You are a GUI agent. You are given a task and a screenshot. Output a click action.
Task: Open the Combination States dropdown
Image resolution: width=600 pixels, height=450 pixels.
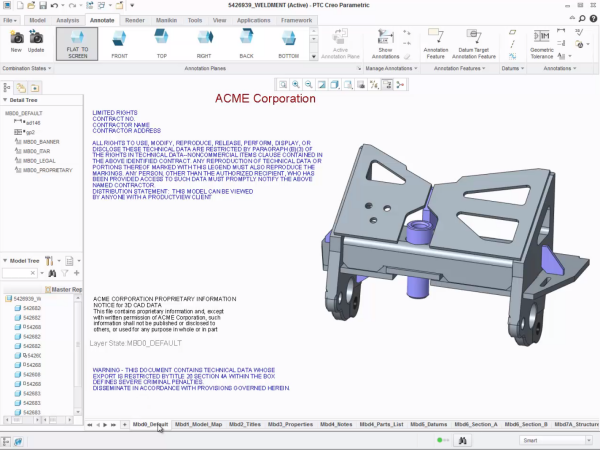26,68
